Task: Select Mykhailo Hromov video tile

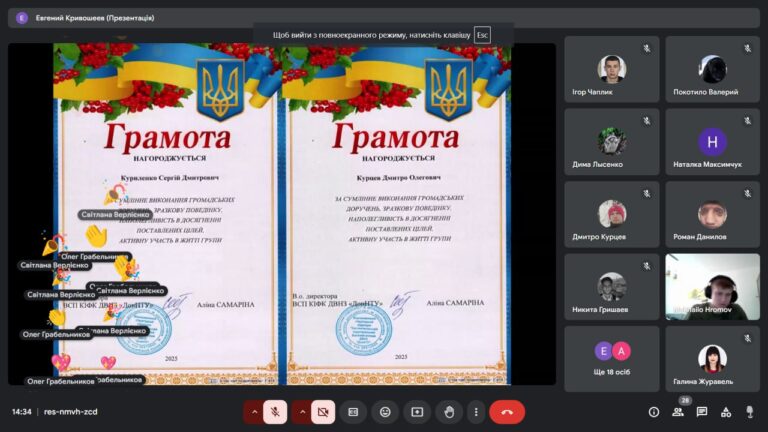Action: point(712,287)
